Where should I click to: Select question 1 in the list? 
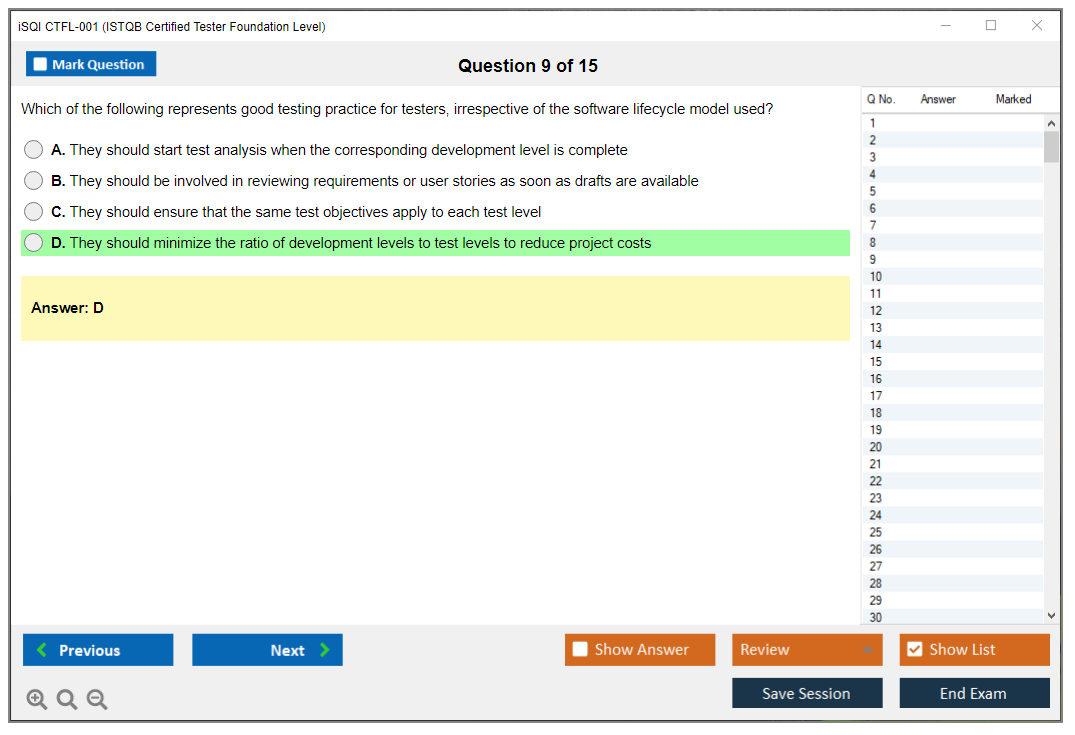[x=873, y=123]
